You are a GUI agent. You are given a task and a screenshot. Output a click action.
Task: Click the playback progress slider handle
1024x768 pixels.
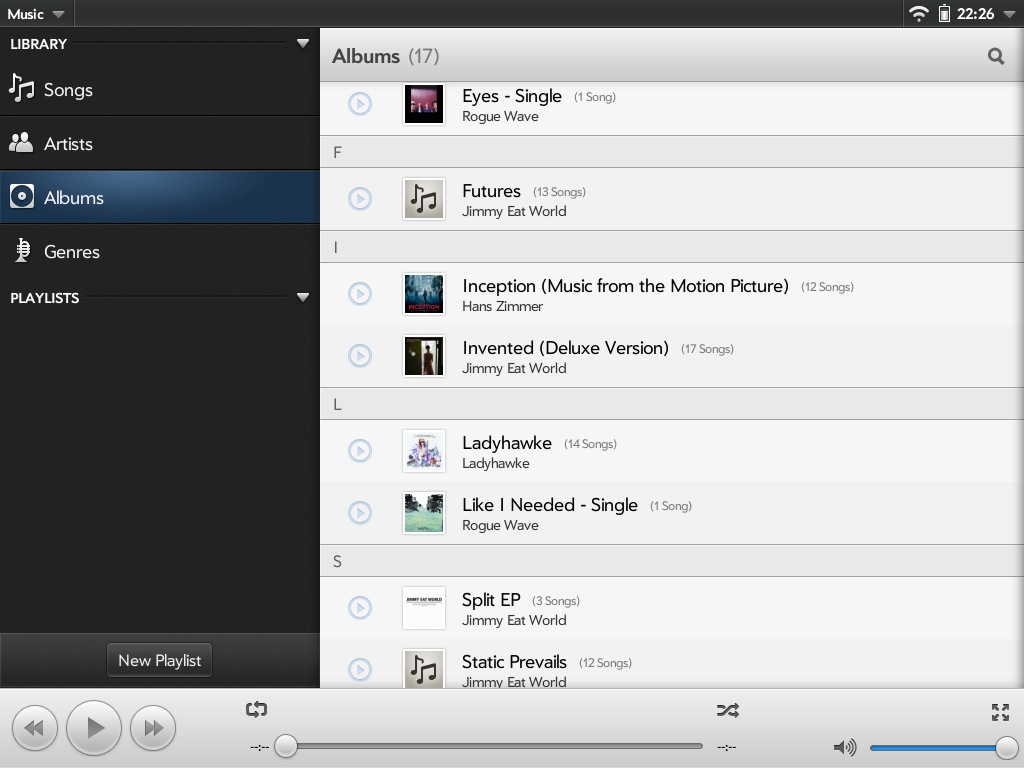tap(285, 746)
